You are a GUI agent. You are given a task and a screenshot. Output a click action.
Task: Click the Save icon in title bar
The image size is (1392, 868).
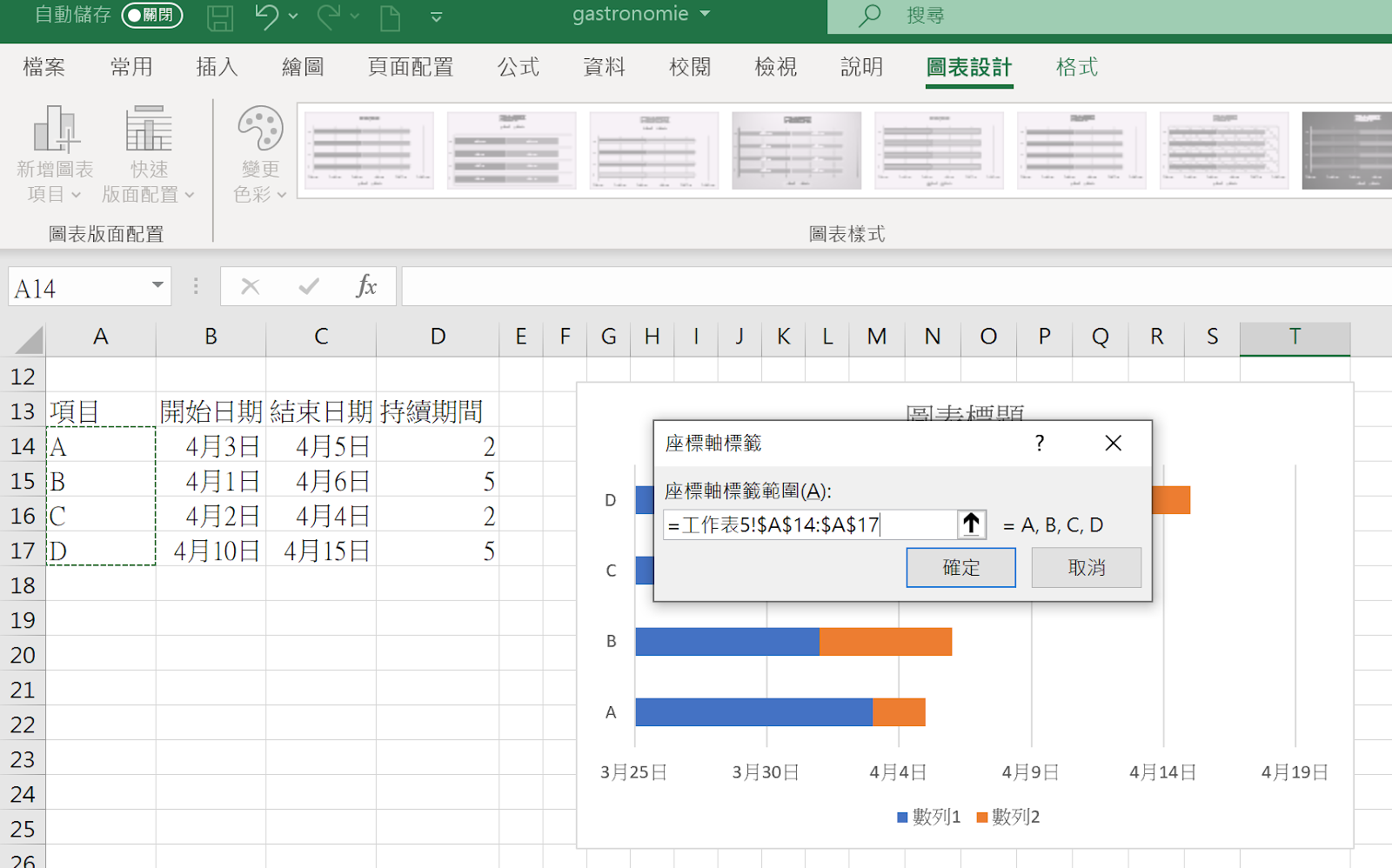coord(219,17)
